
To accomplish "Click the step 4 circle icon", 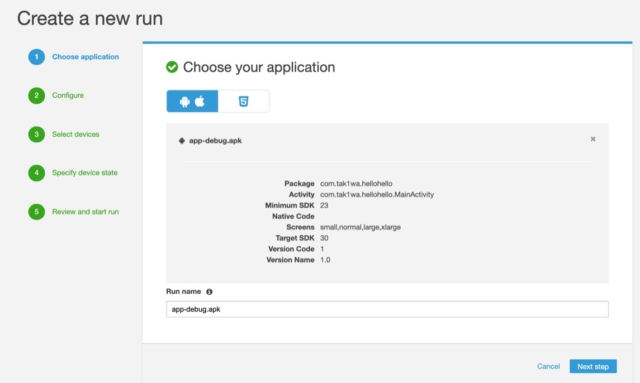I will click(x=36, y=173).
